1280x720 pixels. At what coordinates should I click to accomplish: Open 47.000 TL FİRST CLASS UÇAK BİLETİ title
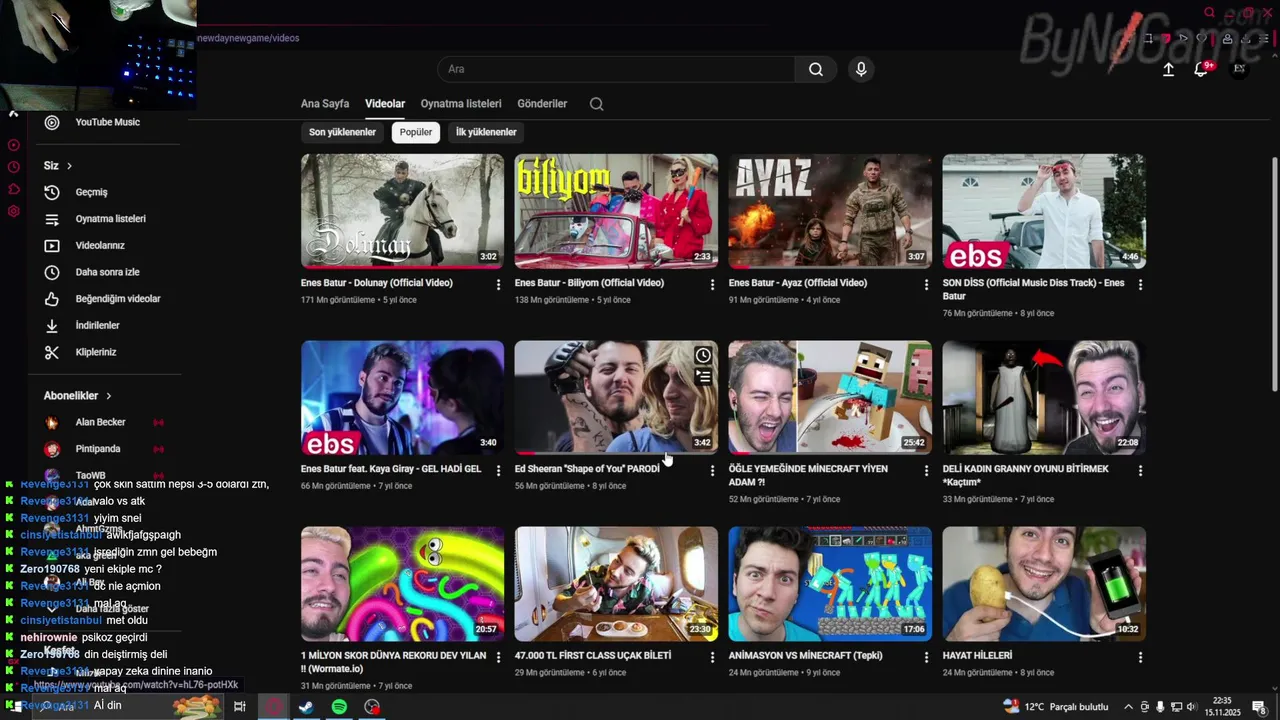593,656
